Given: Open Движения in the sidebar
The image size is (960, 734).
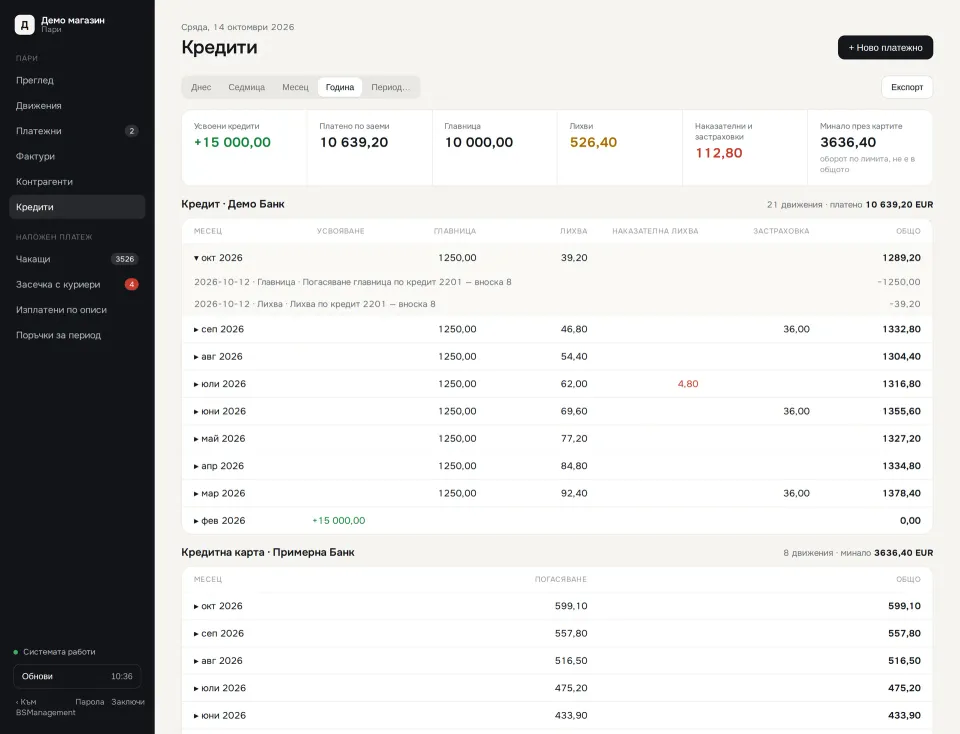Looking at the screenshot, I should [77, 106].
